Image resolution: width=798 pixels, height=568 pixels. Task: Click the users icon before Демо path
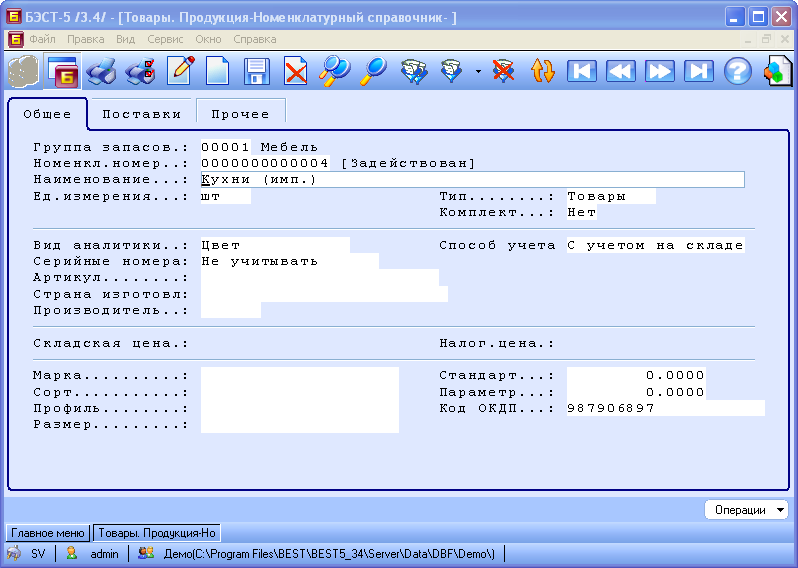[x=146, y=553]
